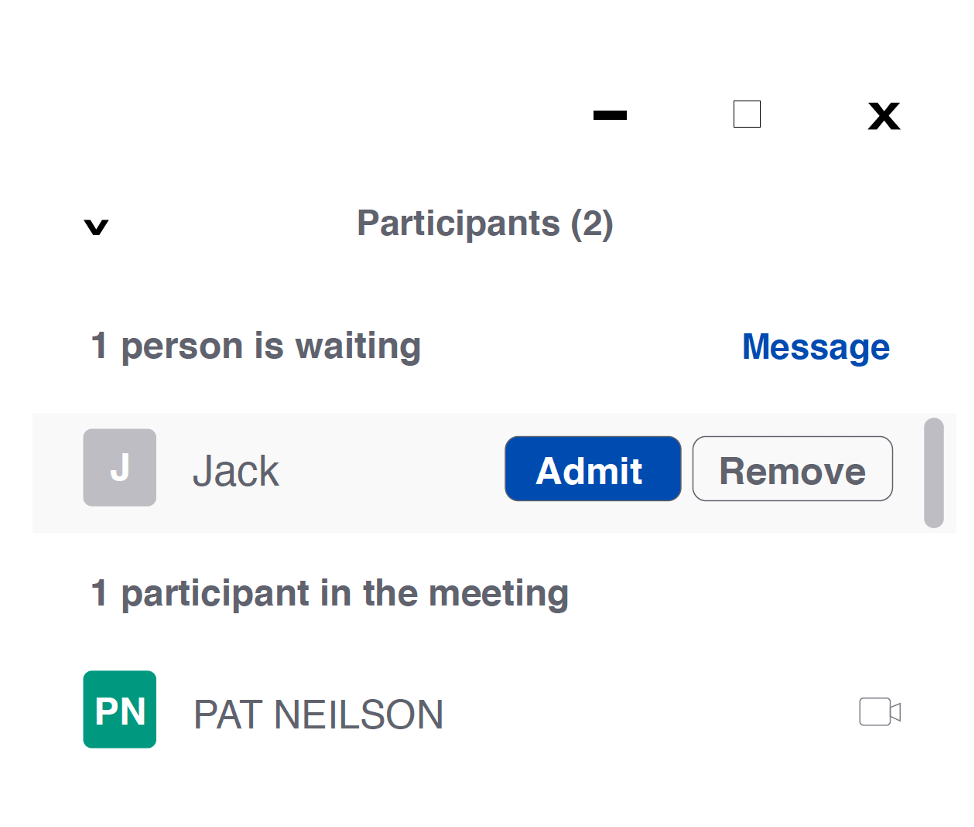Select Jack's gray J avatar

[x=119, y=467]
